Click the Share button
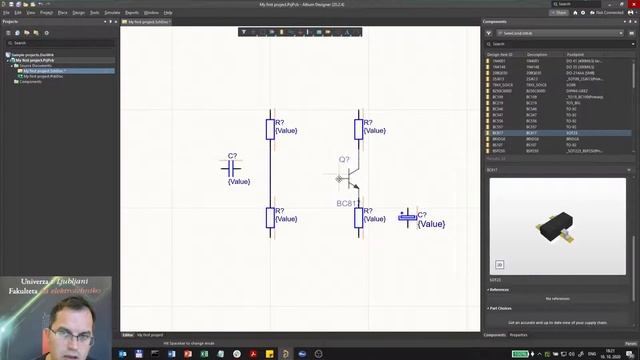The height and width of the screenshot is (360, 640). click(x=559, y=13)
